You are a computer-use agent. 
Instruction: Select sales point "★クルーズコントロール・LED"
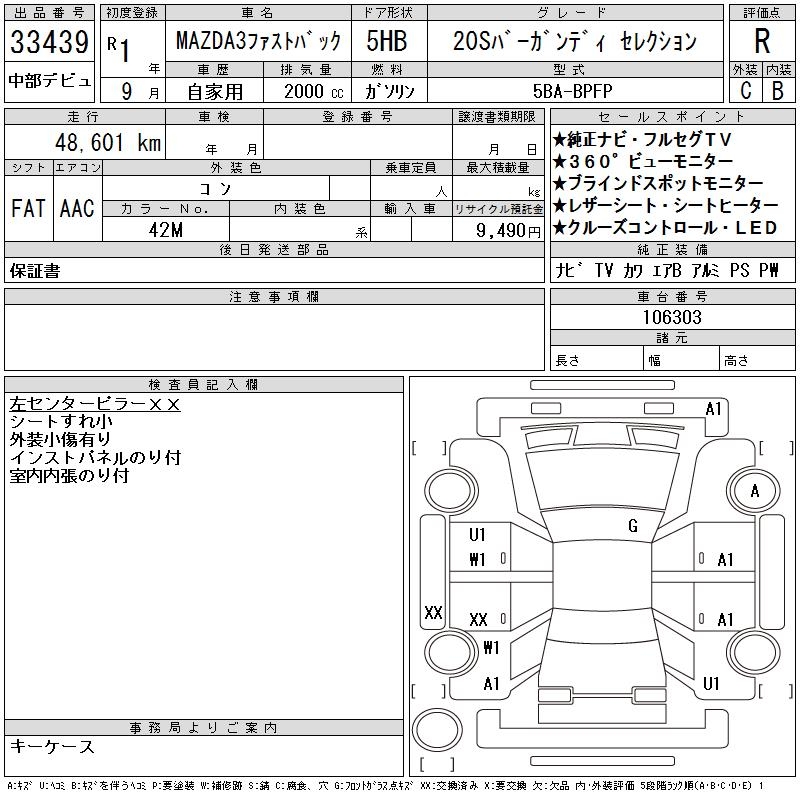665,228
